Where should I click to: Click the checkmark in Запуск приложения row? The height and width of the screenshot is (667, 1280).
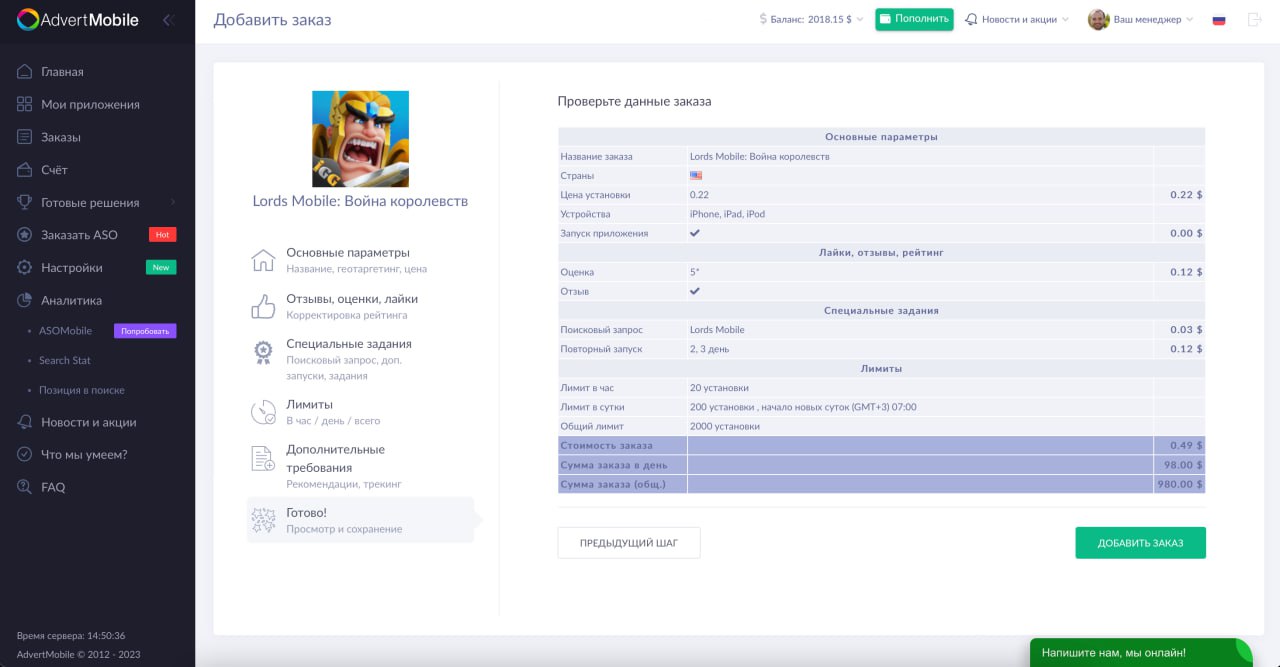coord(695,233)
